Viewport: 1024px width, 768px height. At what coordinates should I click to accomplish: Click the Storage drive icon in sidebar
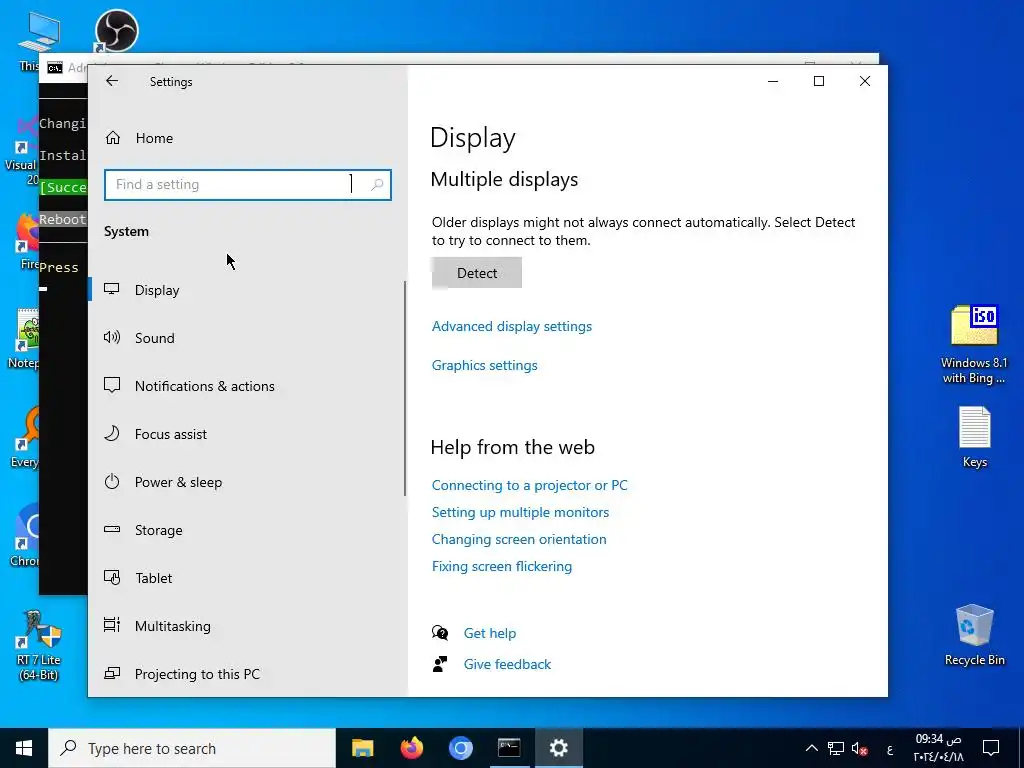112,529
